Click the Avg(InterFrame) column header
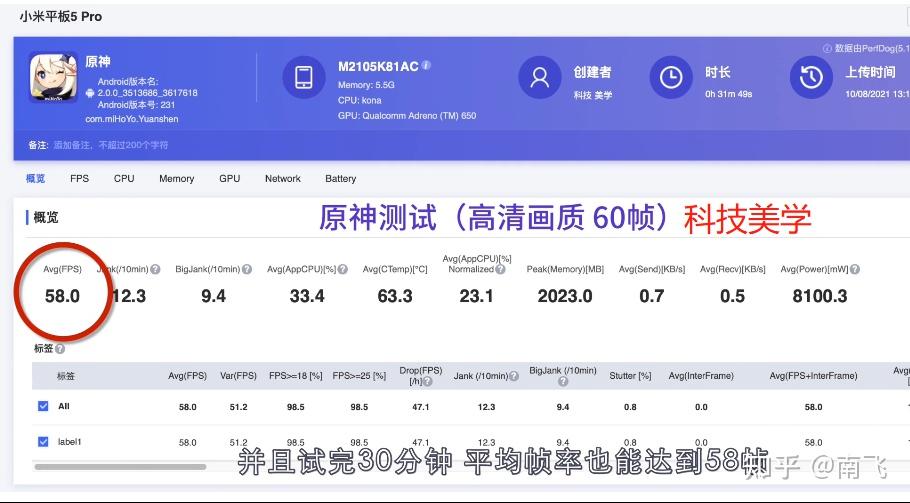Image resolution: width=910 pixels, height=503 pixels. pyautogui.click(x=701, y=376)
